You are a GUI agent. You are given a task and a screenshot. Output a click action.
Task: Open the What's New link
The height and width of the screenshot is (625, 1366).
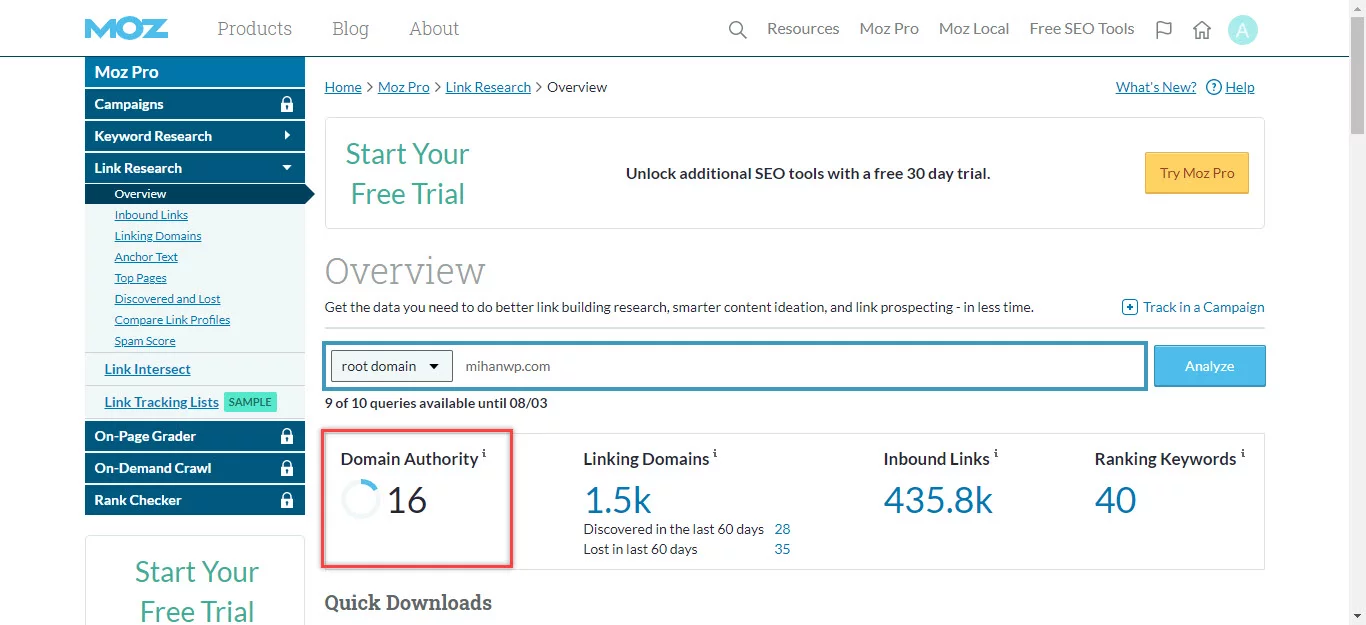coord(1155,87)
